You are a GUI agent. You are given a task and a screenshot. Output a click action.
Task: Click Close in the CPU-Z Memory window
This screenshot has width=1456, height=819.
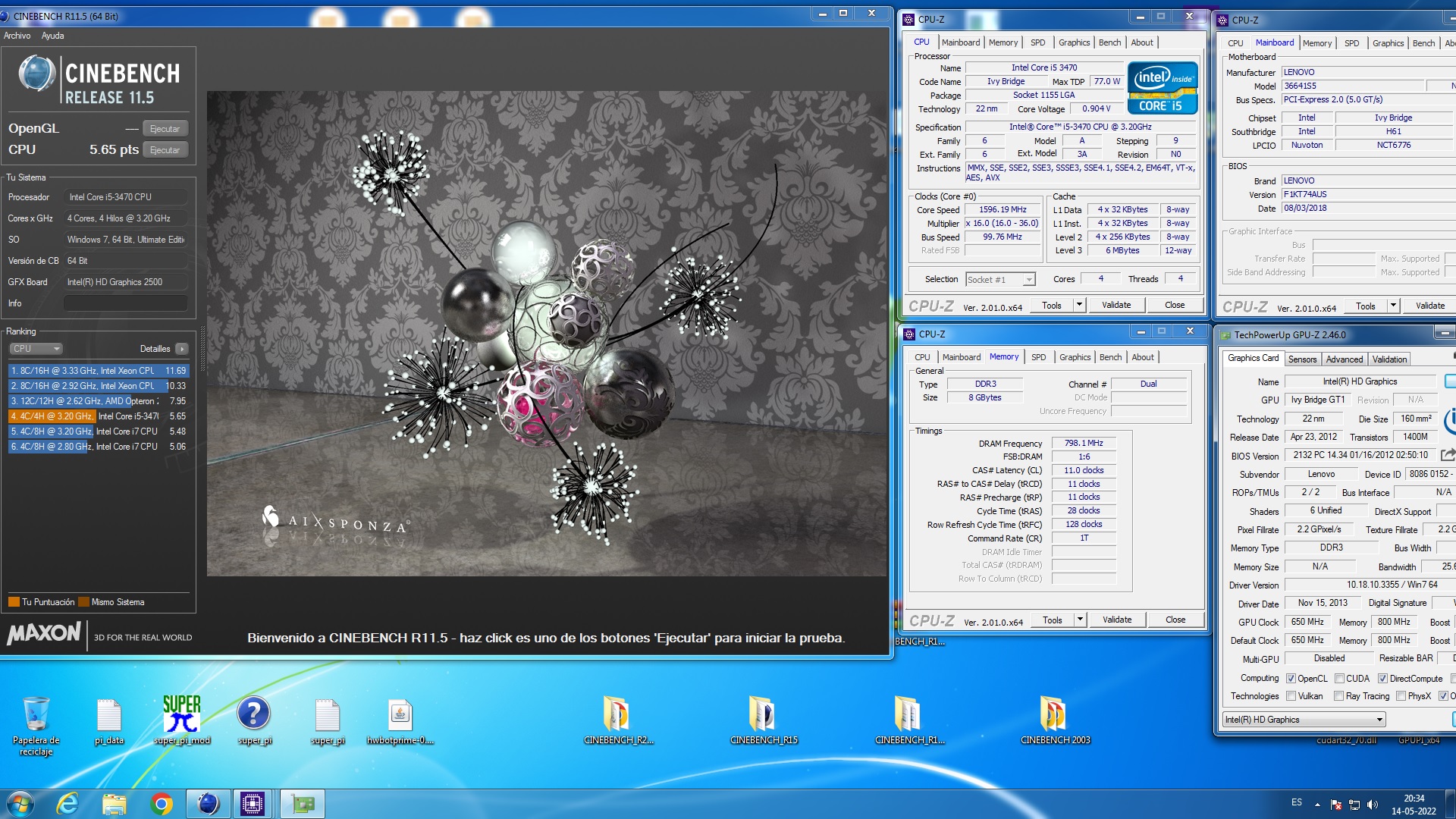pos(1175,620)
